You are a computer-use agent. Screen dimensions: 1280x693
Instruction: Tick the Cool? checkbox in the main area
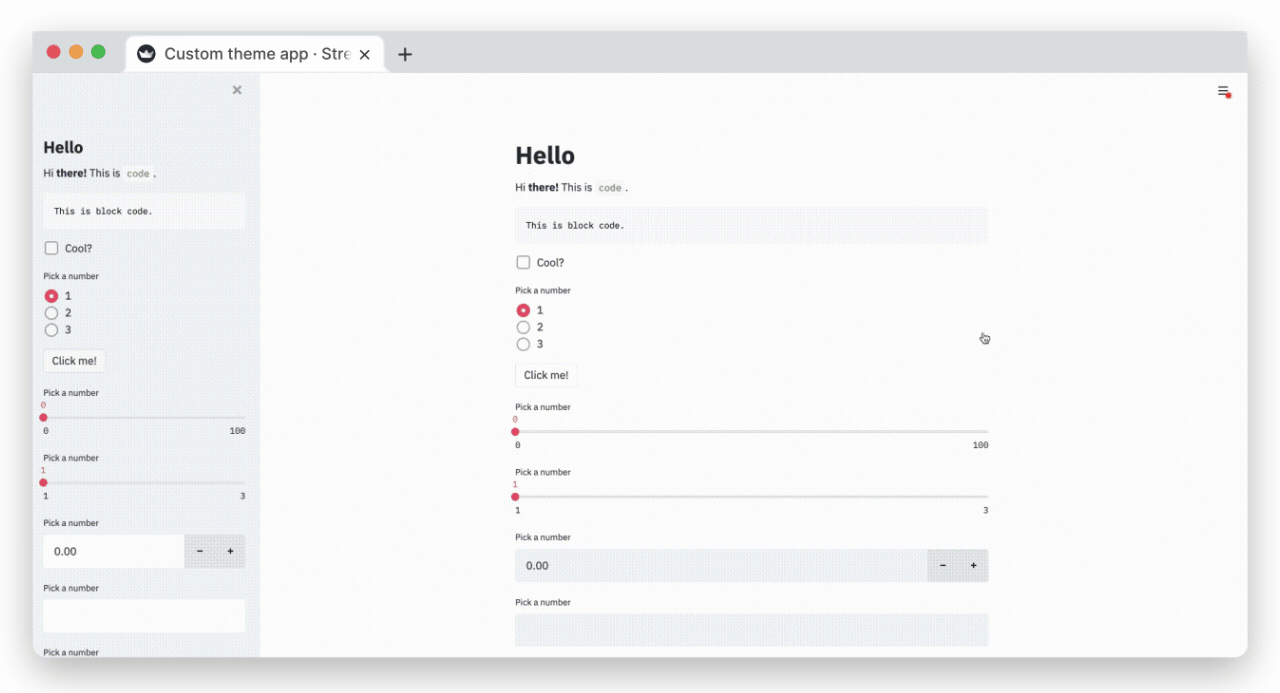point(523,262)
